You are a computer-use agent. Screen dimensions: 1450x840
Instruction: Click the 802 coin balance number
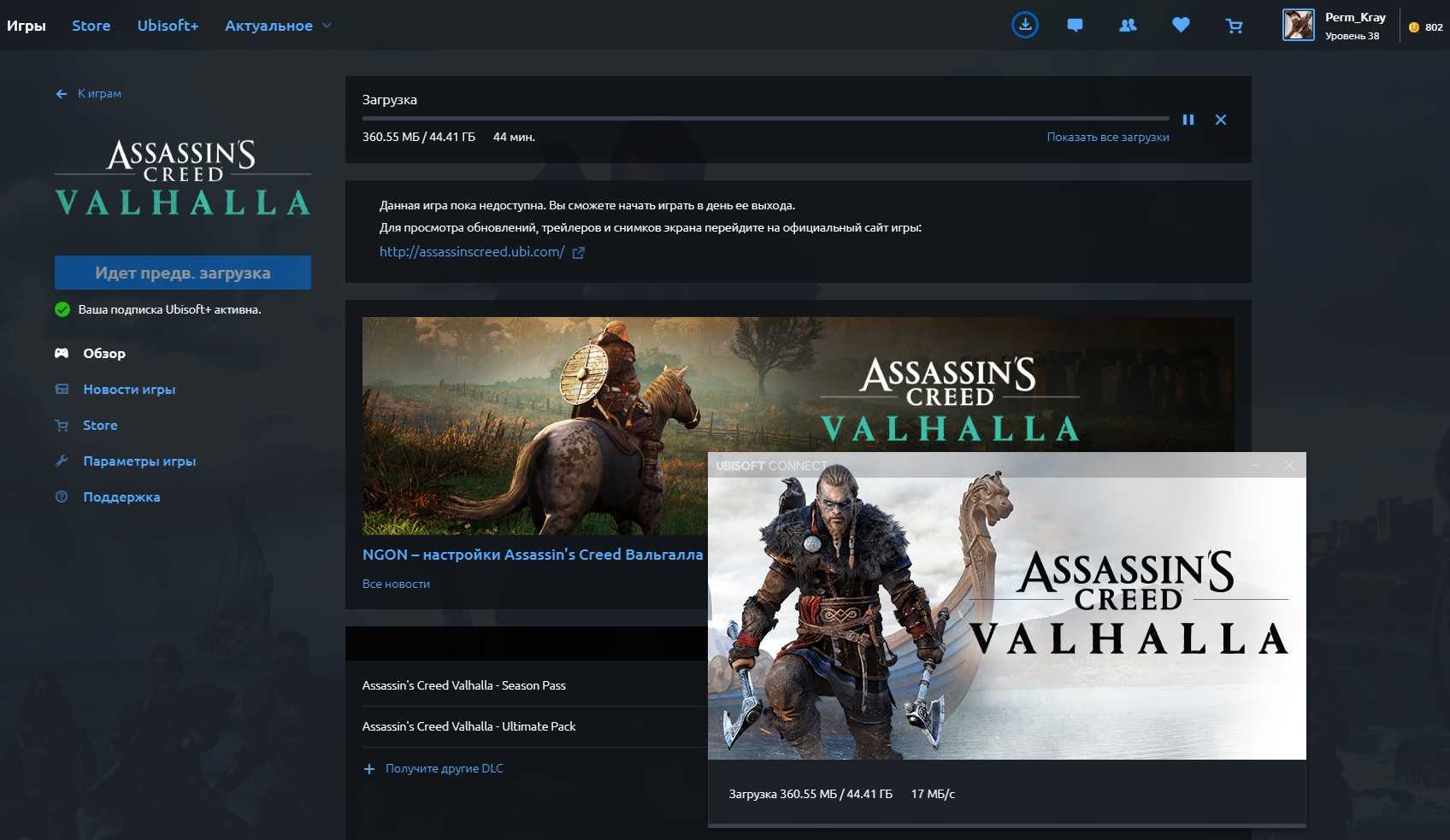tap(1434, 27)
